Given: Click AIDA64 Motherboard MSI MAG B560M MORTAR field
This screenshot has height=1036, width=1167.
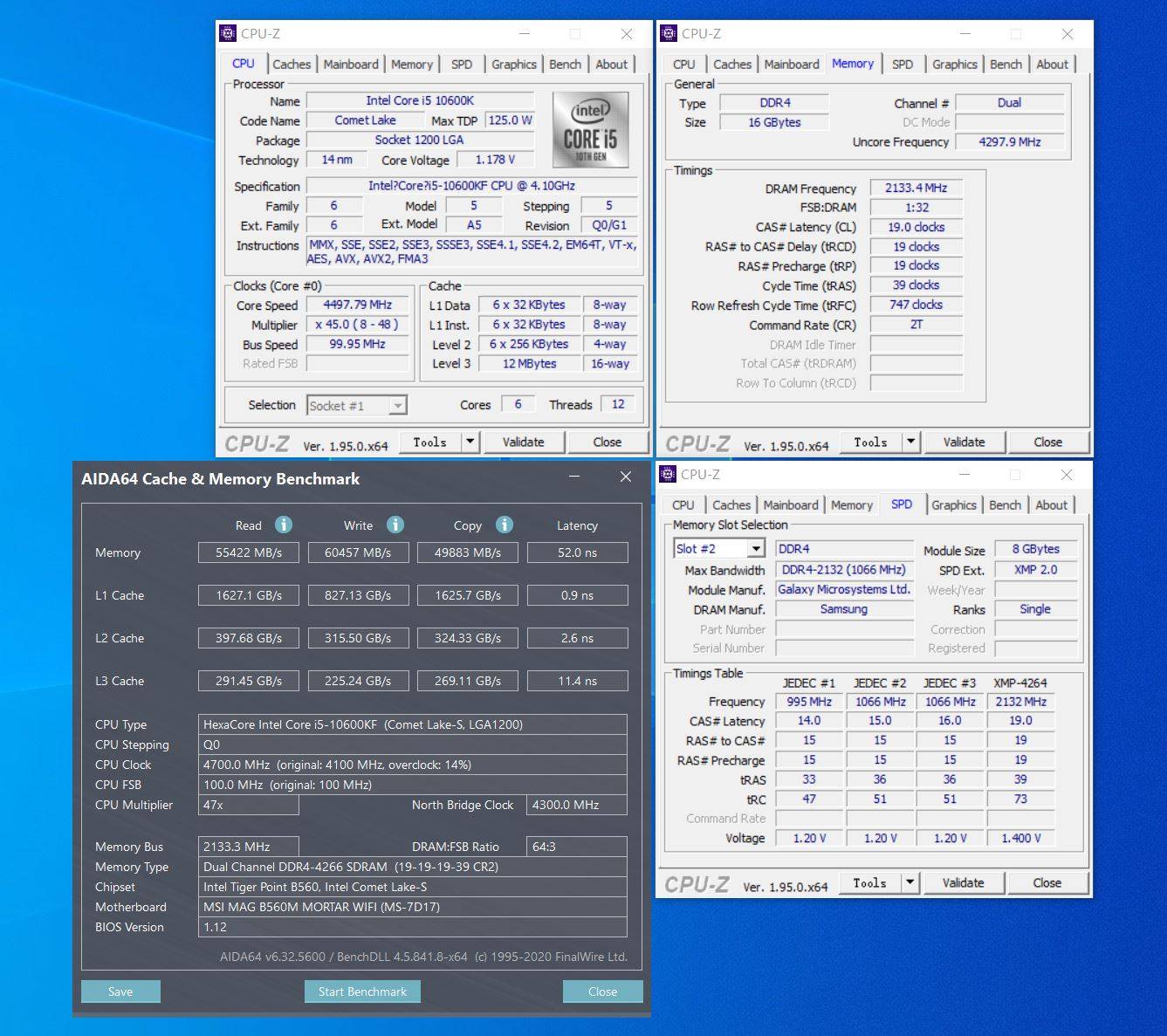Looking at the screenshot, I should point(412,907).
